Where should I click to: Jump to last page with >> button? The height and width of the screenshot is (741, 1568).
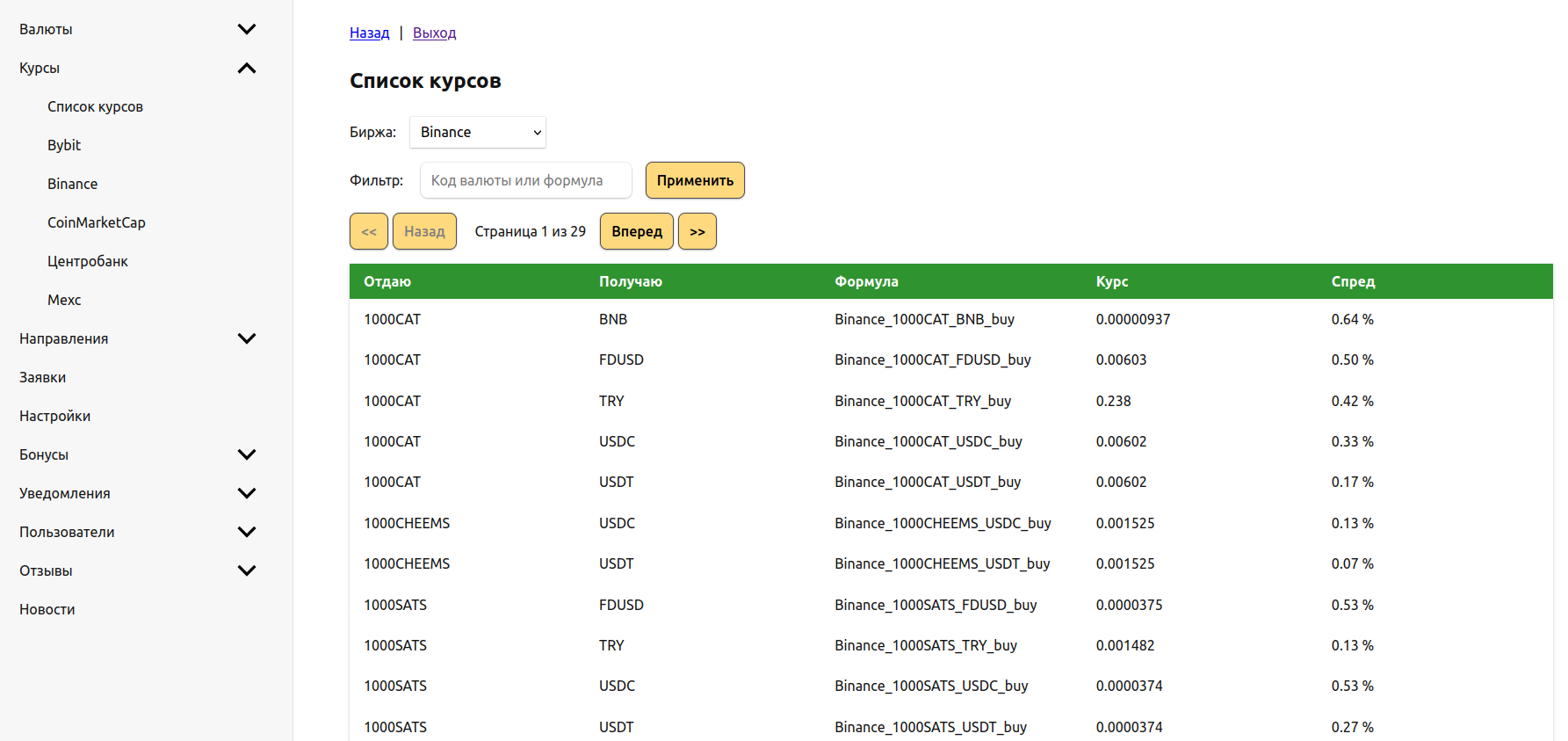click(x=697, y=231)
